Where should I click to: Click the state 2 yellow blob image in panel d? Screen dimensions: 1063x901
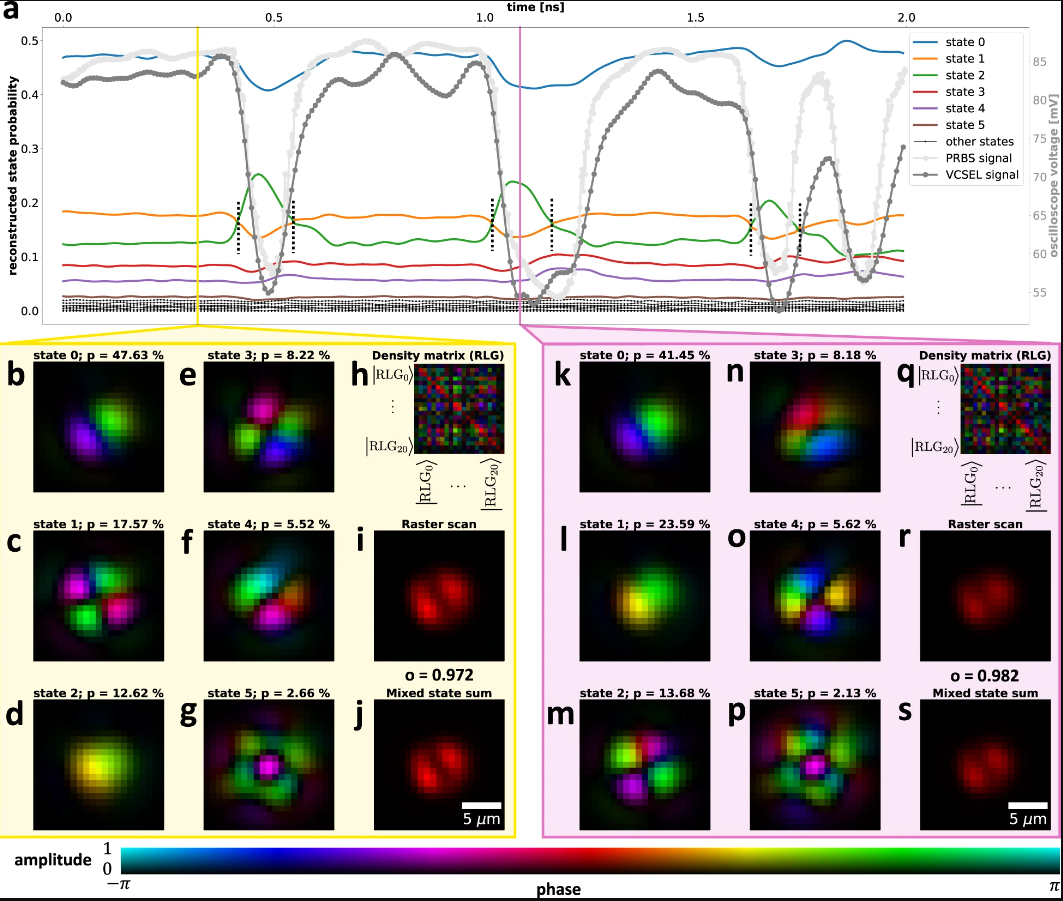(x=98, y=765)
